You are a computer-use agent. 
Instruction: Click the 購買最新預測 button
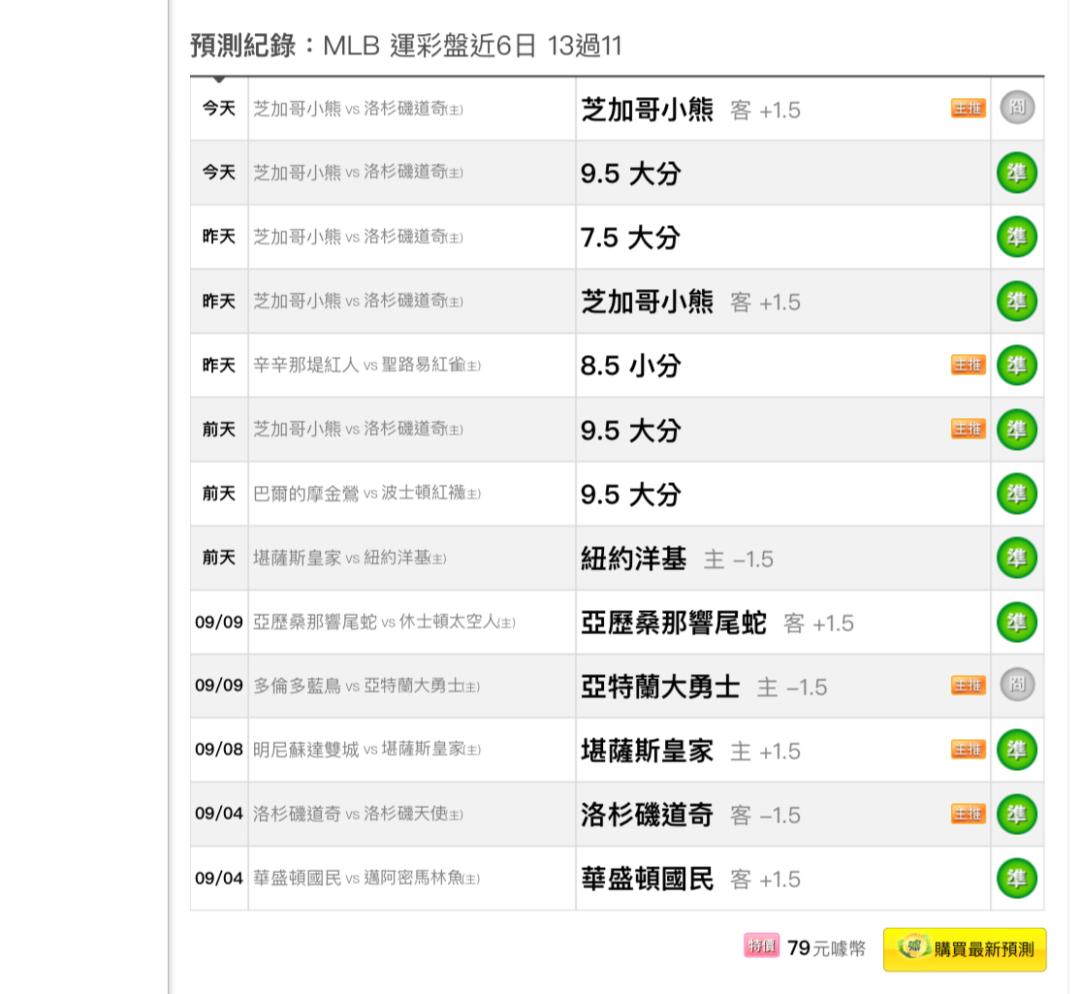[x=965, y=949]
